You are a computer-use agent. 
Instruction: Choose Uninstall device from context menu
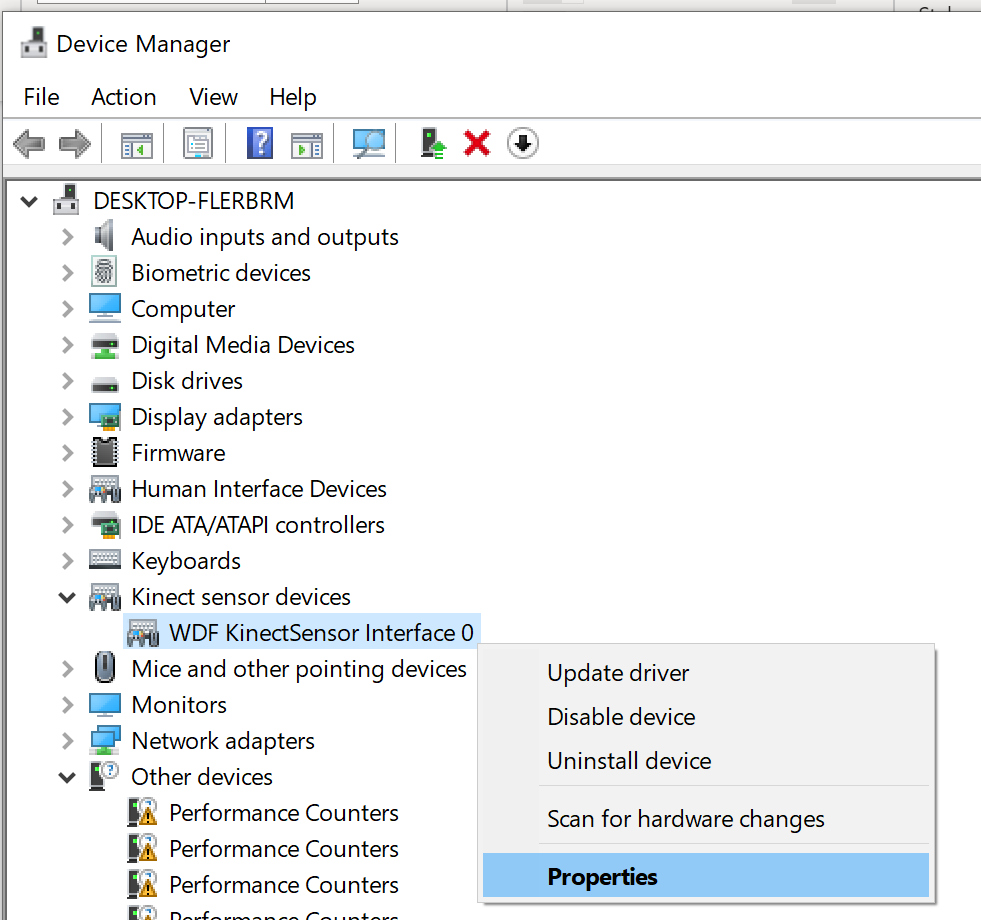(706, 761)
